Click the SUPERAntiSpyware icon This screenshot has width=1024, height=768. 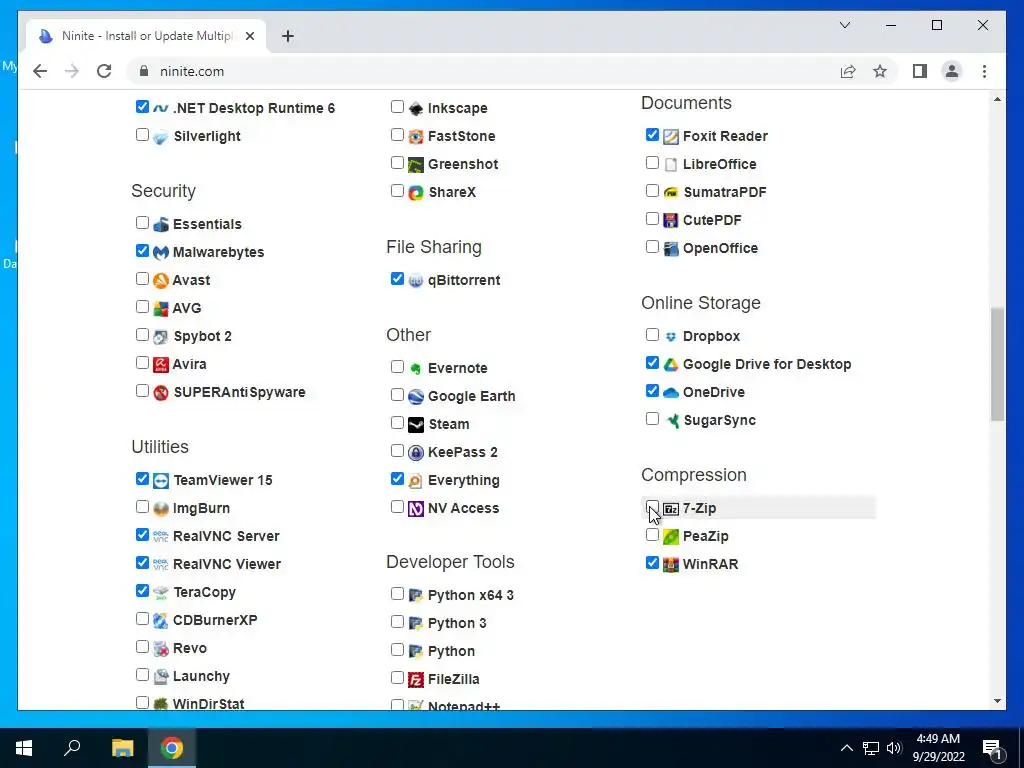pyautogui.click(x=161, y=392)
